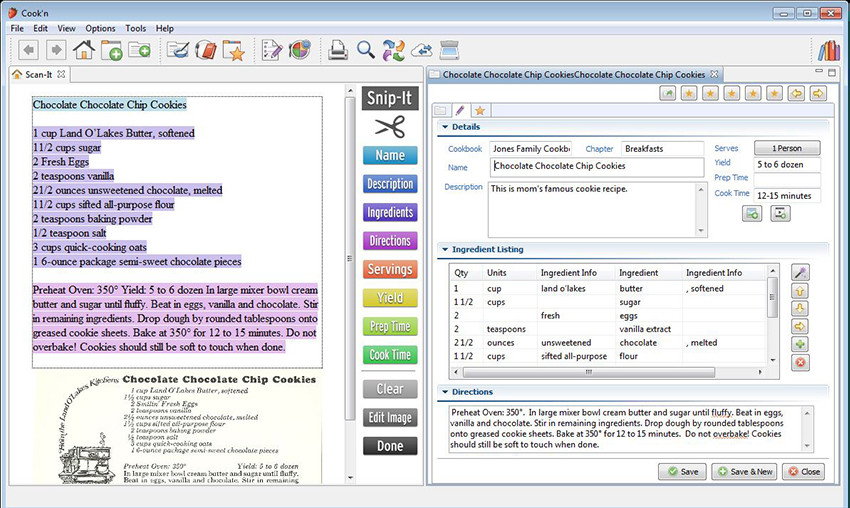850x508 pixels.
Task: Go forward with the toolbar forward arrow
Action: point(56,50)
